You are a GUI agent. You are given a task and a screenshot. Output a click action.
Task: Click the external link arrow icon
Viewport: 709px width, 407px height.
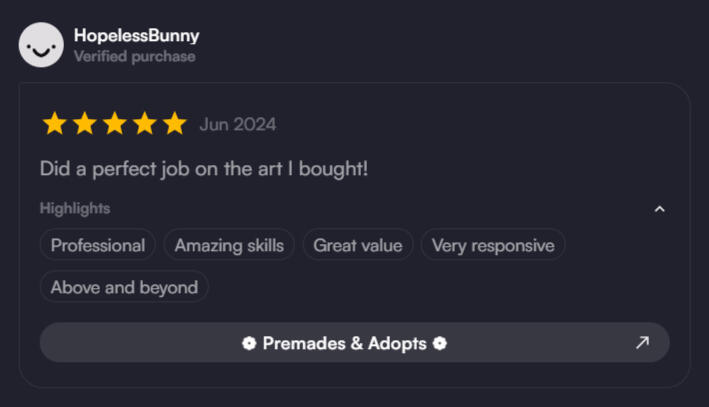point(642,343)
